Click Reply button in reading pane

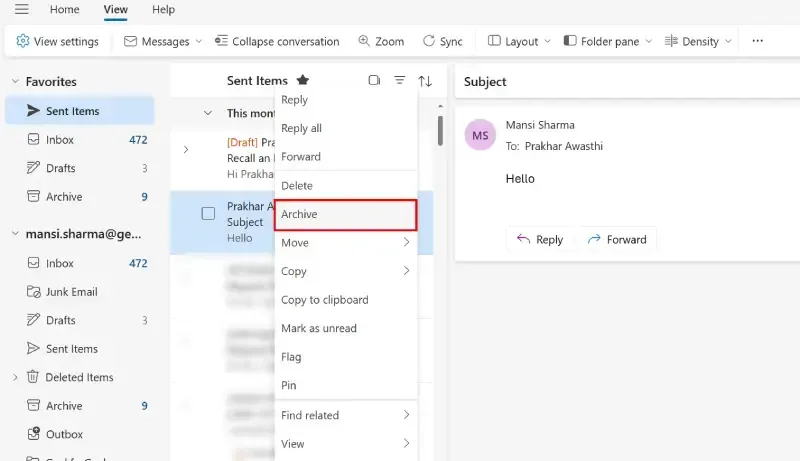tap(540, 239)
